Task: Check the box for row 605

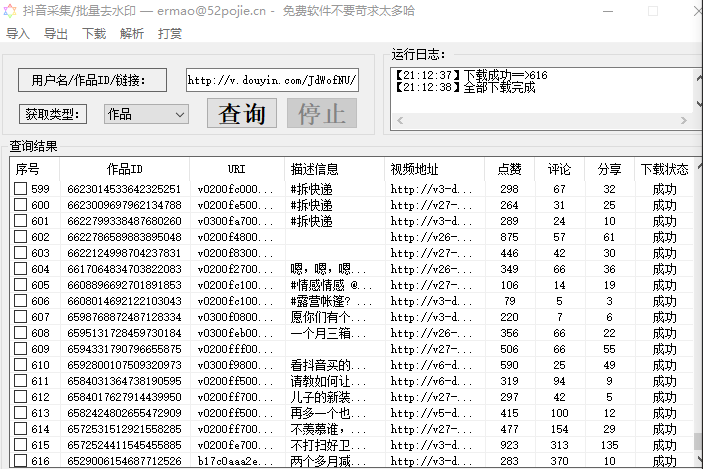Action: [x=20, y=285]
